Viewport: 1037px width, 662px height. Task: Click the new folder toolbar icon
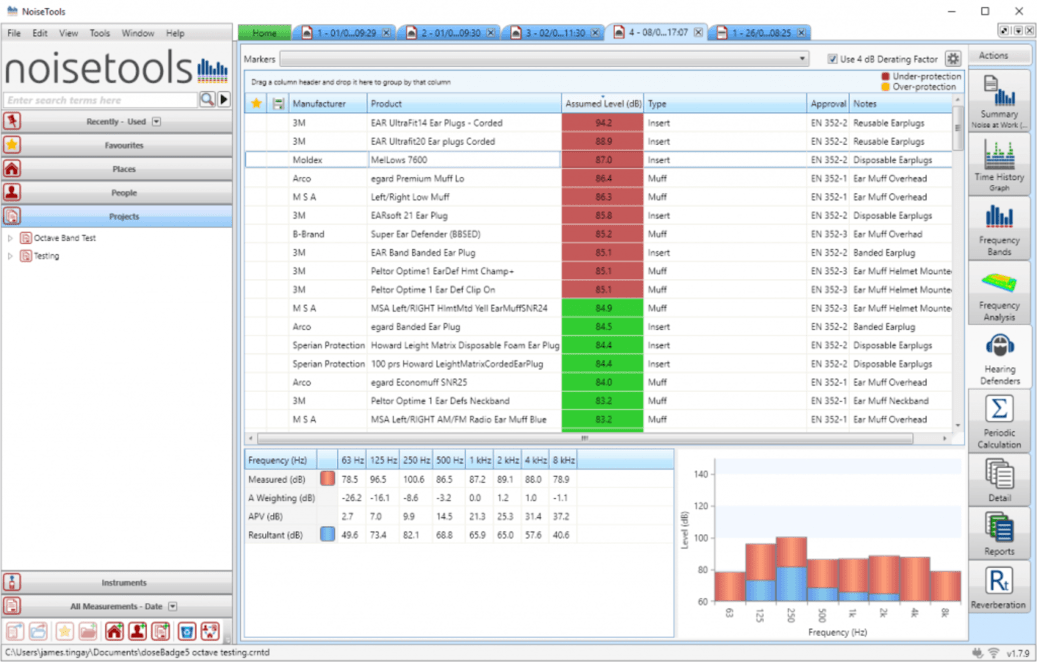tap(88, 632)
